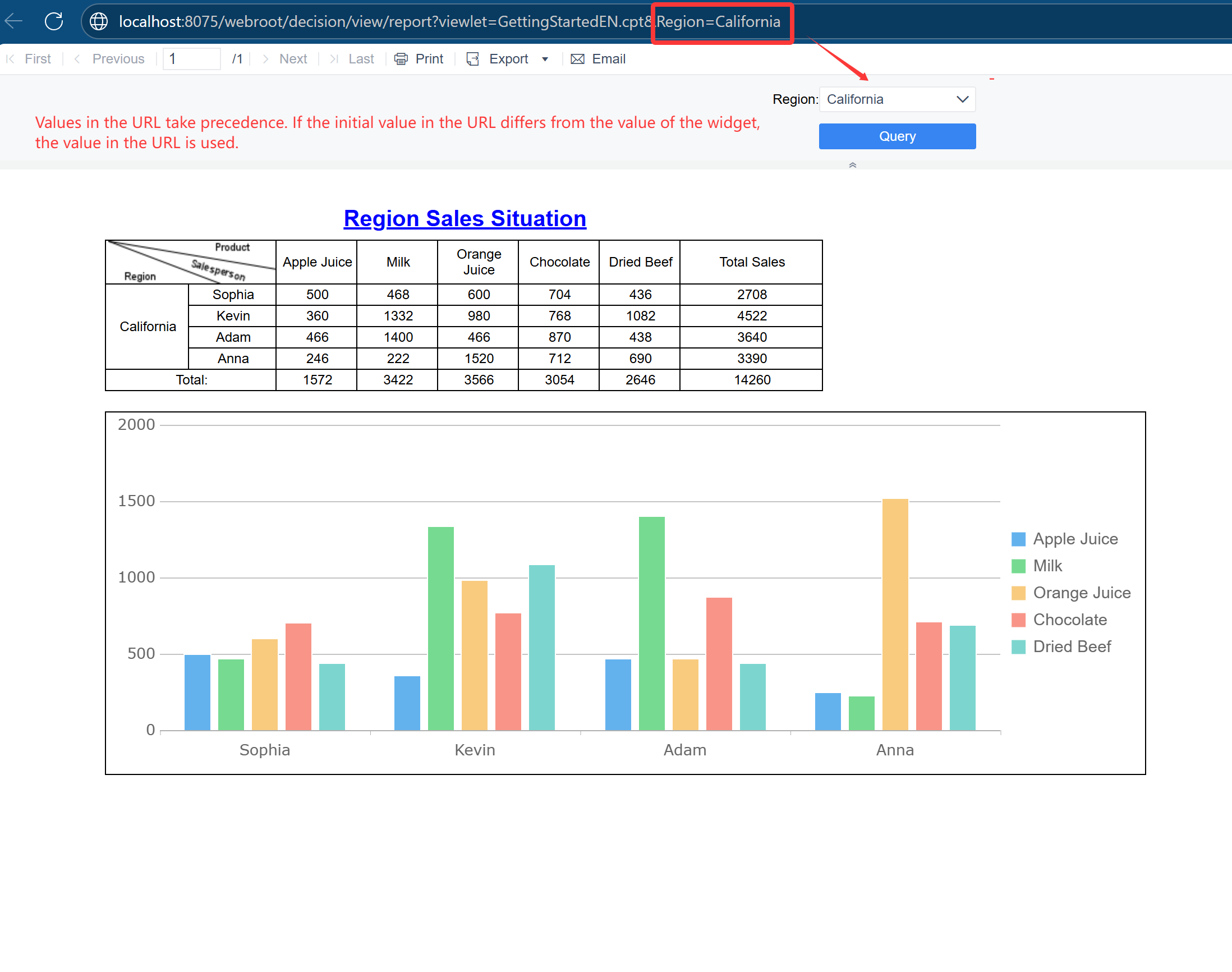Click the Export toolbar label
Screen dimensions: 1232x972
pyautogui.click(x=508, y=59)
